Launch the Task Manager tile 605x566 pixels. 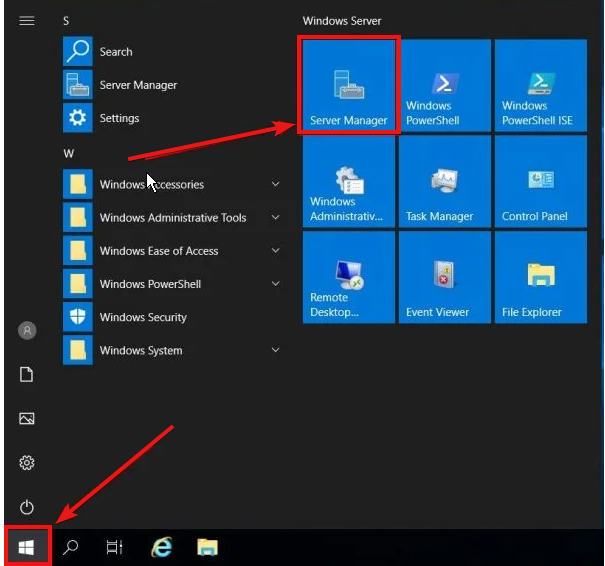(x=443, y=182)
